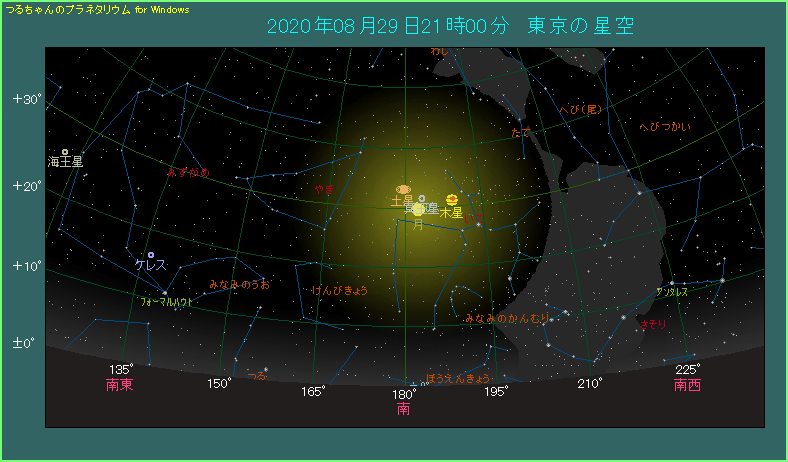788x462 pixels.
Task: Click the 南西 direction label
Action: pyautogui.click(x=687, y=383)
